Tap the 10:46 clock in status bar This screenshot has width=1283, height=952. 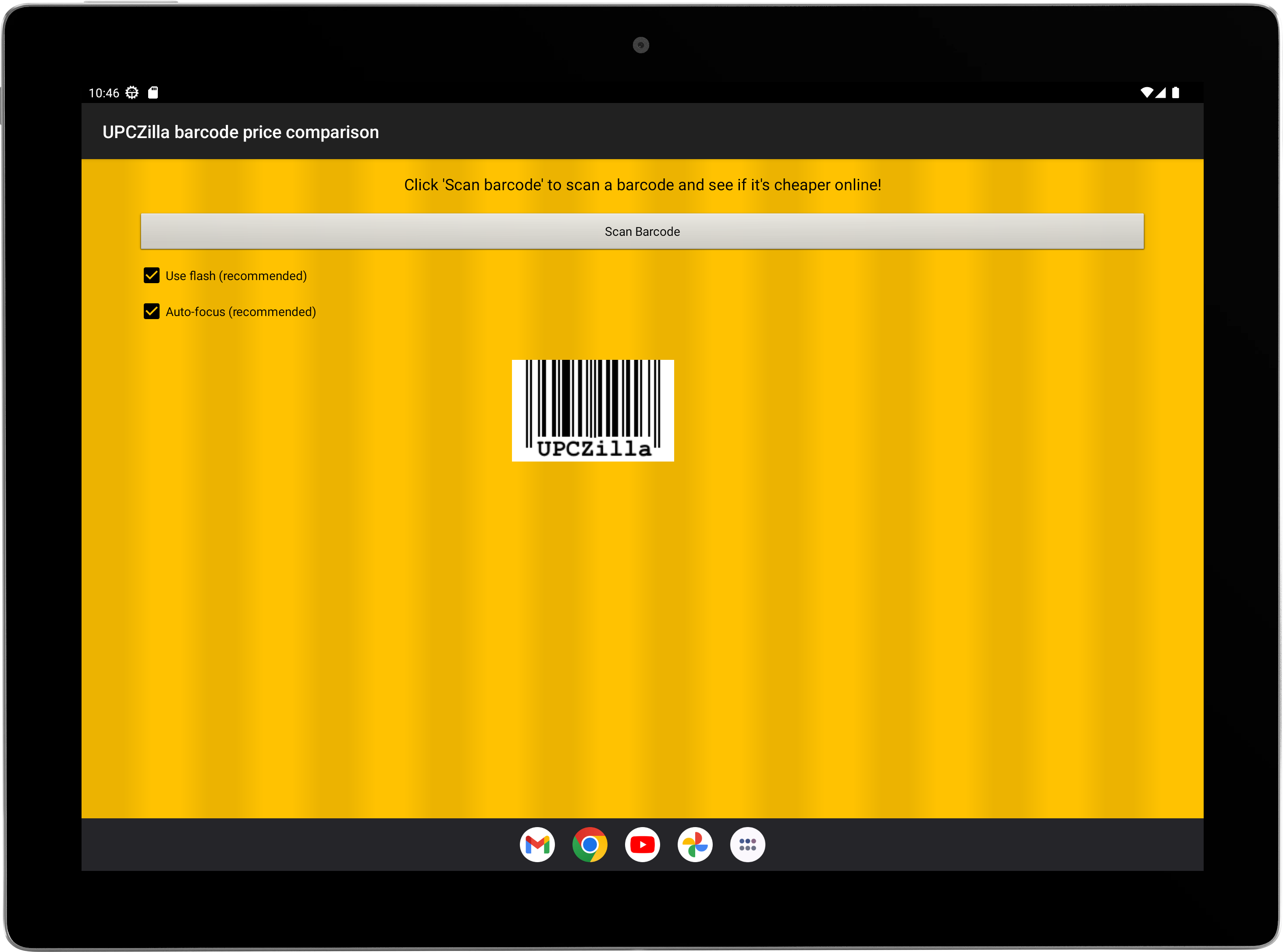coord(104,93)
